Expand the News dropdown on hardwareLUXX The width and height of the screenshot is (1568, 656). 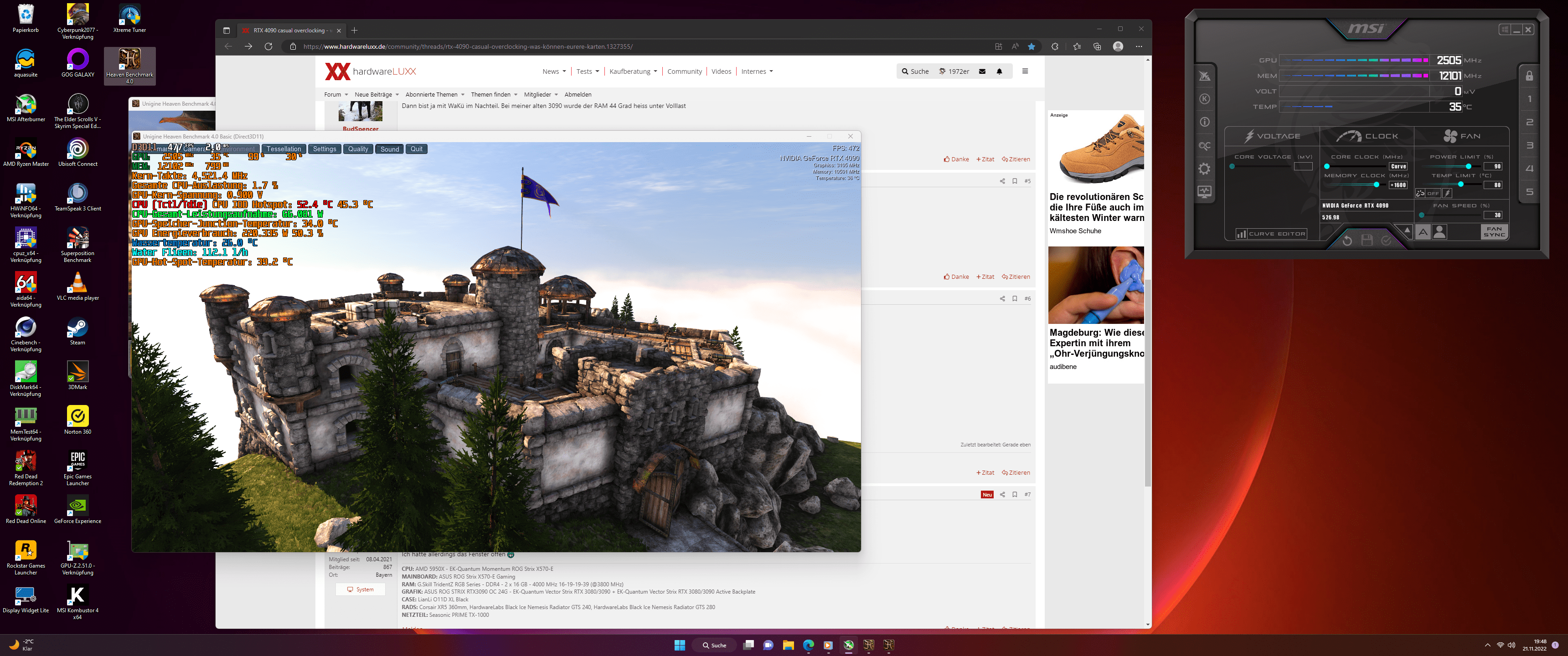click(554, 71)
